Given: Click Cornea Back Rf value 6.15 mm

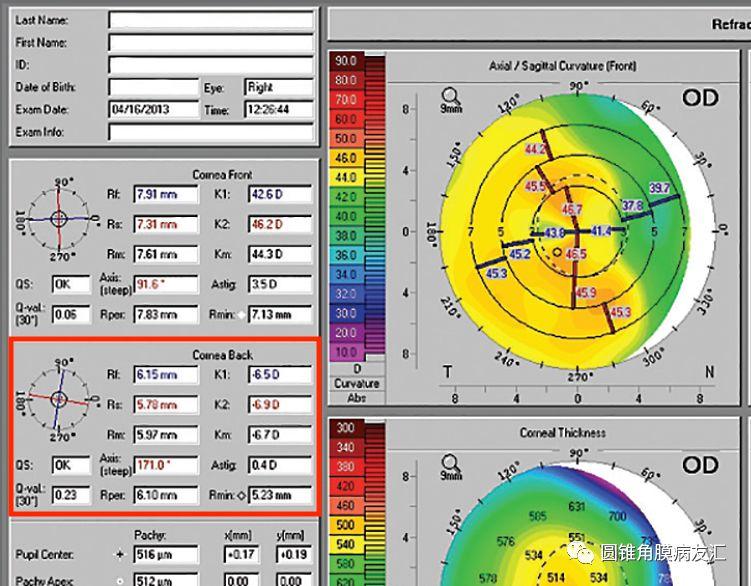Looking at the screenshot, I should click(x=166, y=375).
